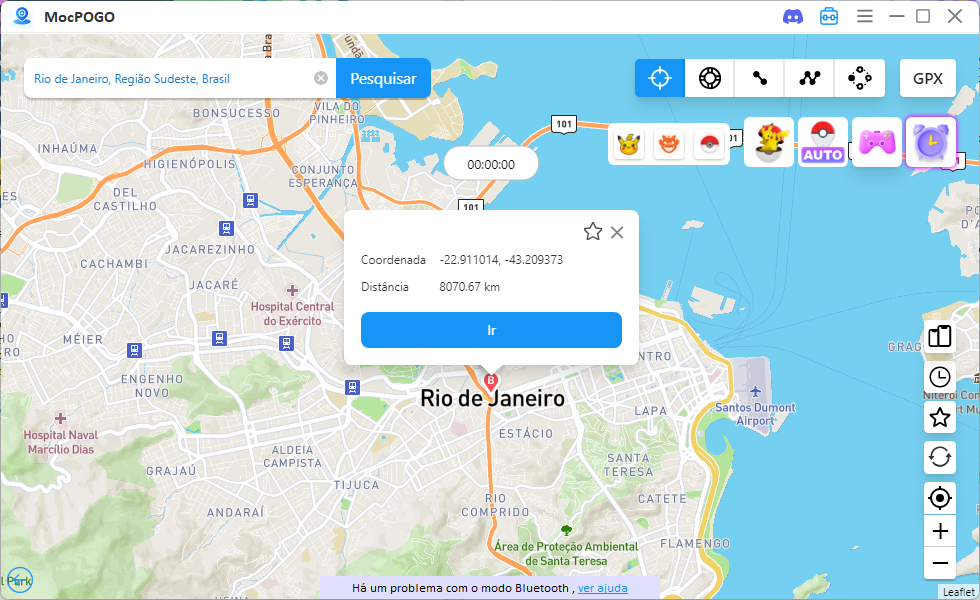Click the BONSUCESSO neighborhood label
The width and height of the screenshot is (980, 600).
point(236,113)
